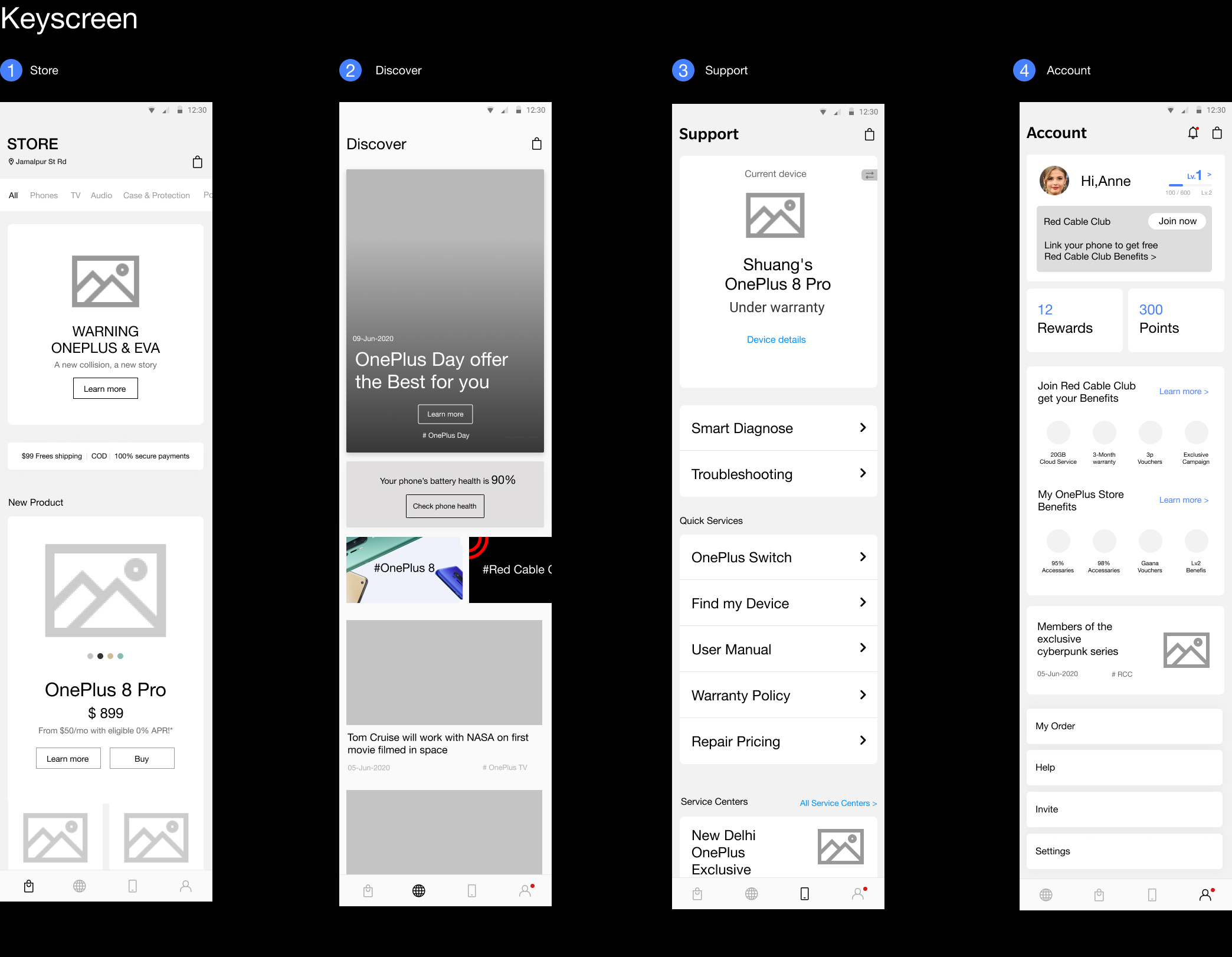Open Invite menu item
The image size is (1232, 957).
1125,809
